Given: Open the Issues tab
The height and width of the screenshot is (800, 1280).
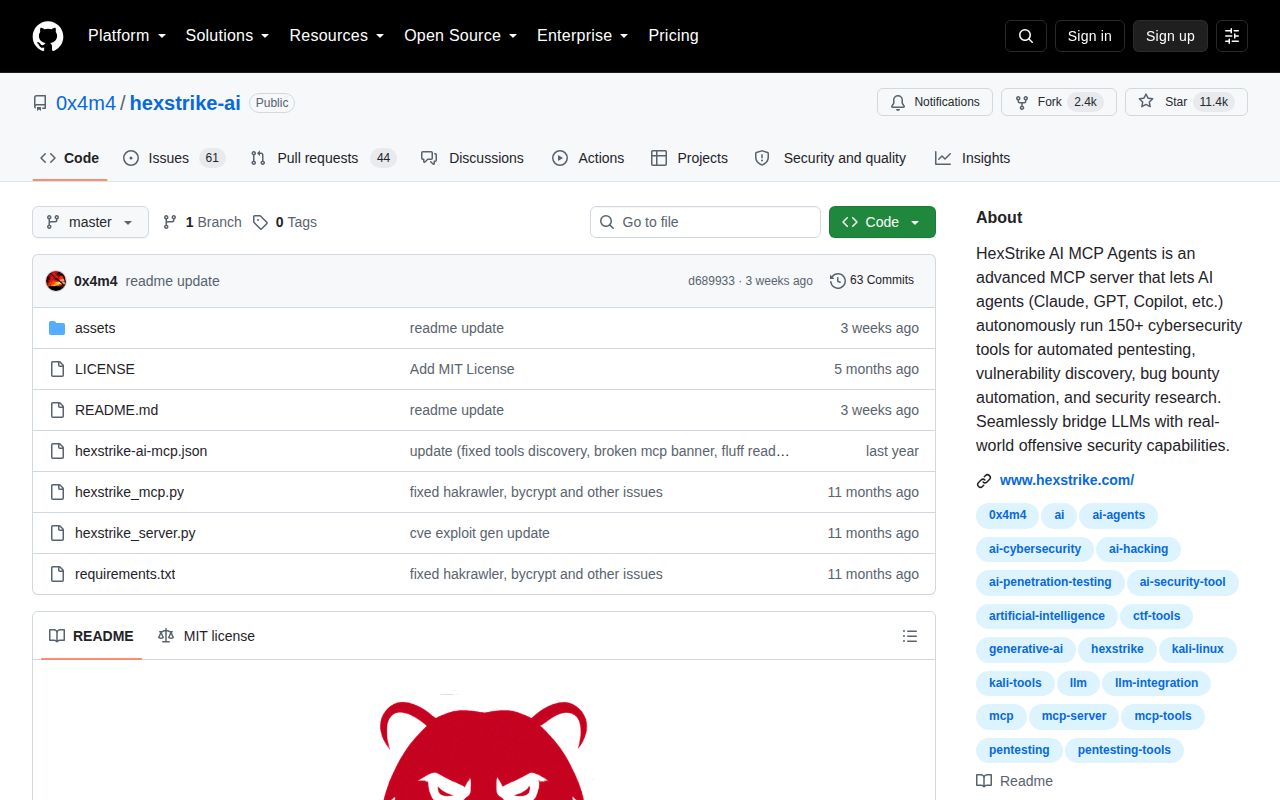Looking at the screenshot, I should pyautogui.click(x=174, y=158).
